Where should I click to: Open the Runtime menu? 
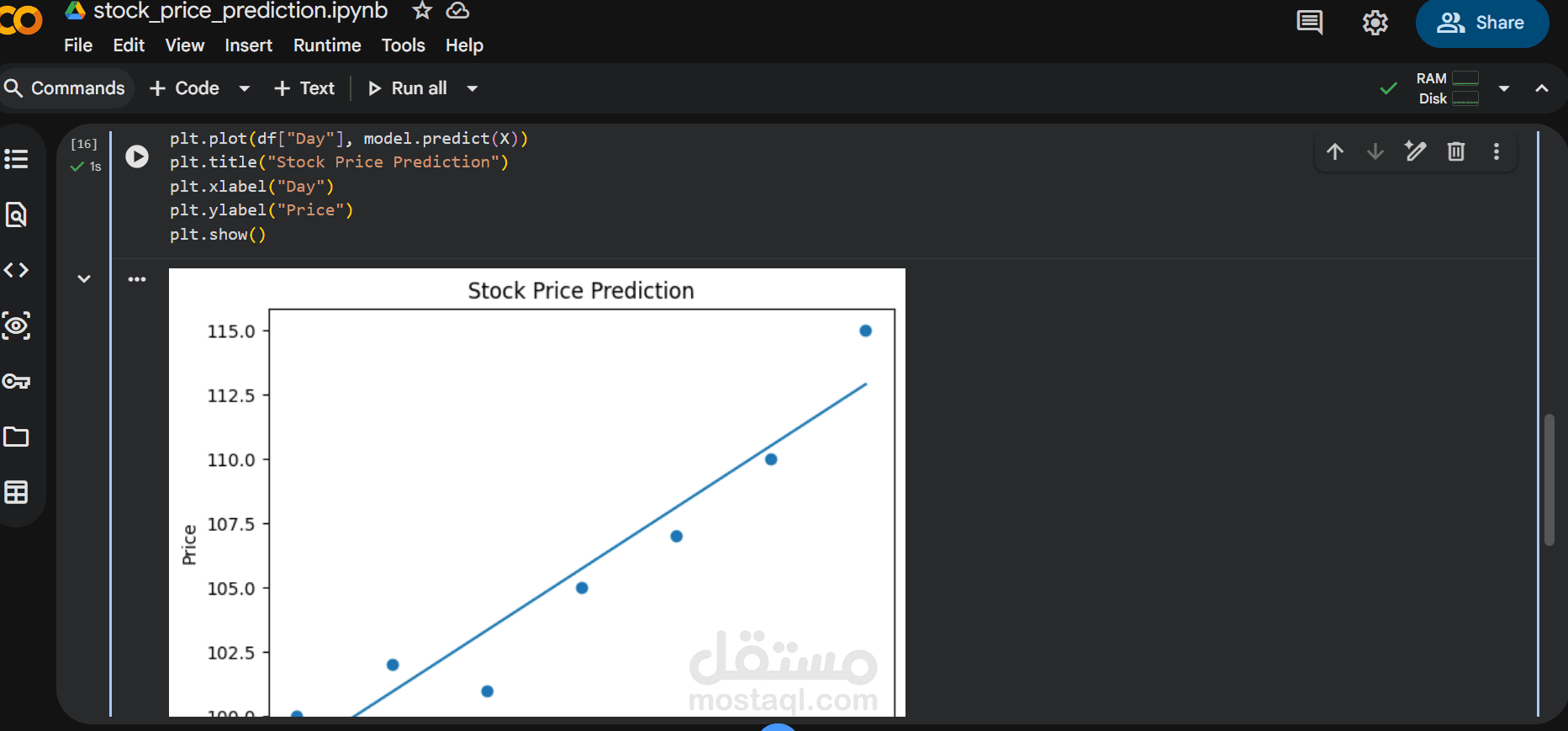pyautogui.click(x=326, y=45)
